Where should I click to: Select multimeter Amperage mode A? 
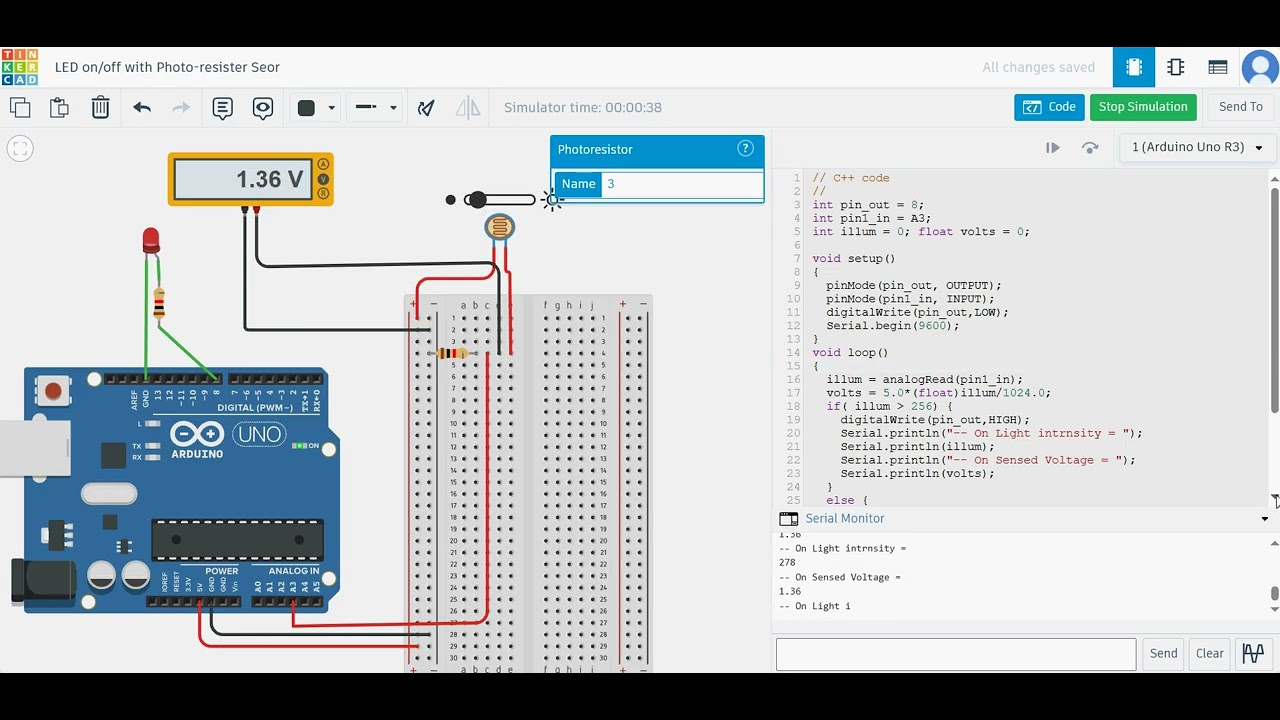click(323, 164)
